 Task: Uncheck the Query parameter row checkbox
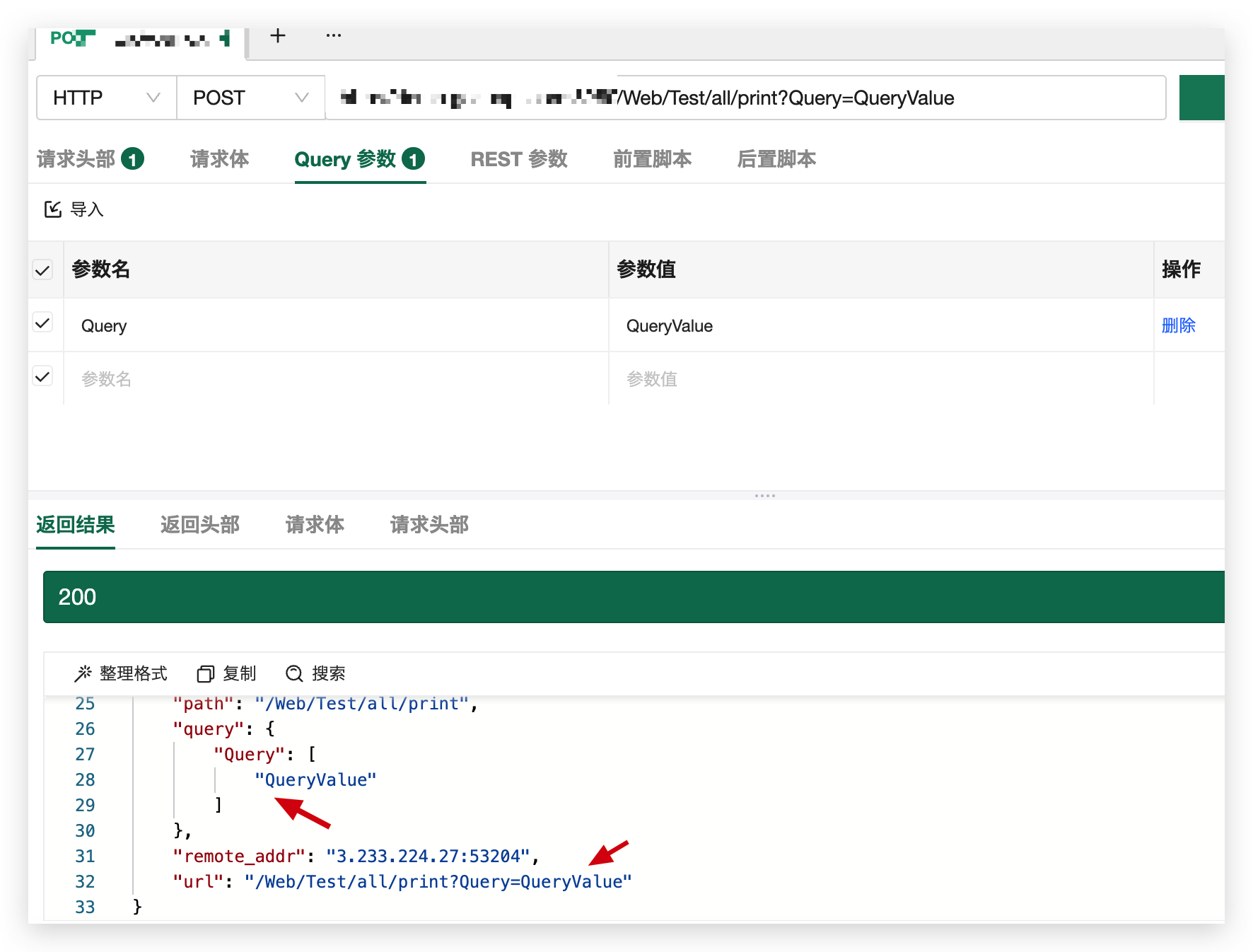[x=43, y=323]
